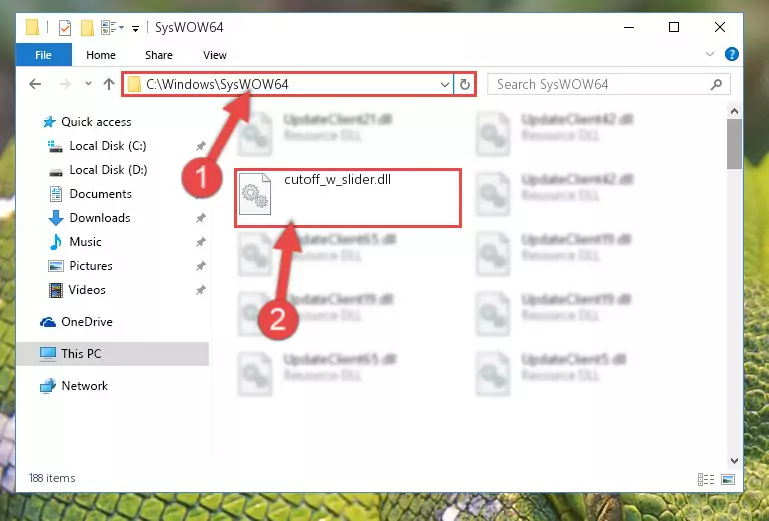Open Local Disk (D:) in sidebar
Image resolution: width=769 pixels, height=521 pixels.
pos(108,170)
